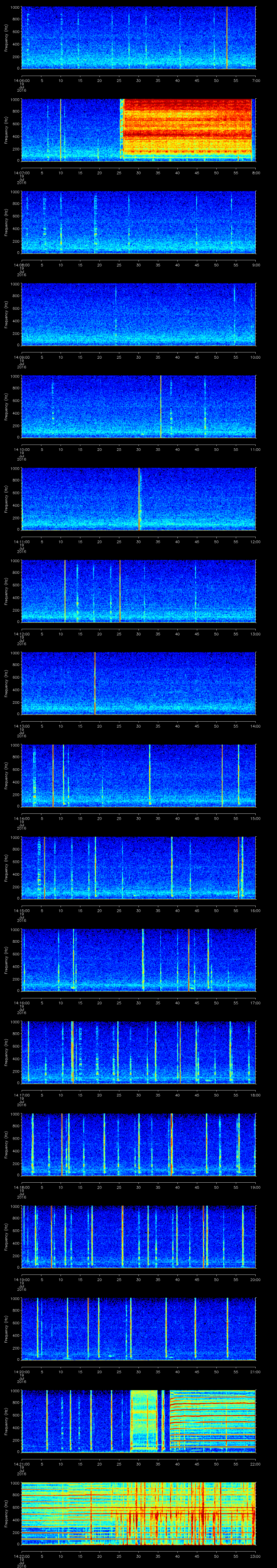Open the 14:17:00 spectrogram panel
This screenshot has width=277, height=1568.
(x=139, y=1052)
